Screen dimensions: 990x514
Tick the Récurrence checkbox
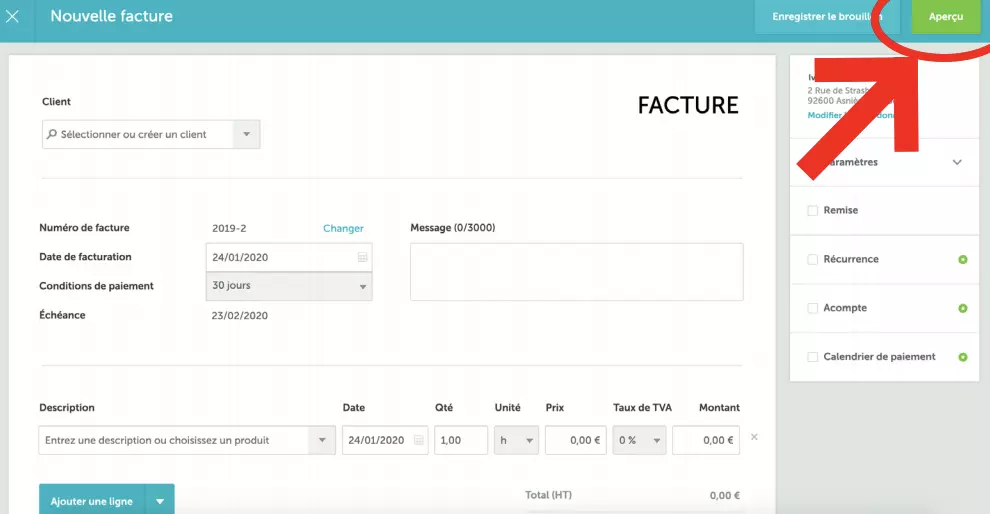(813, 260)
